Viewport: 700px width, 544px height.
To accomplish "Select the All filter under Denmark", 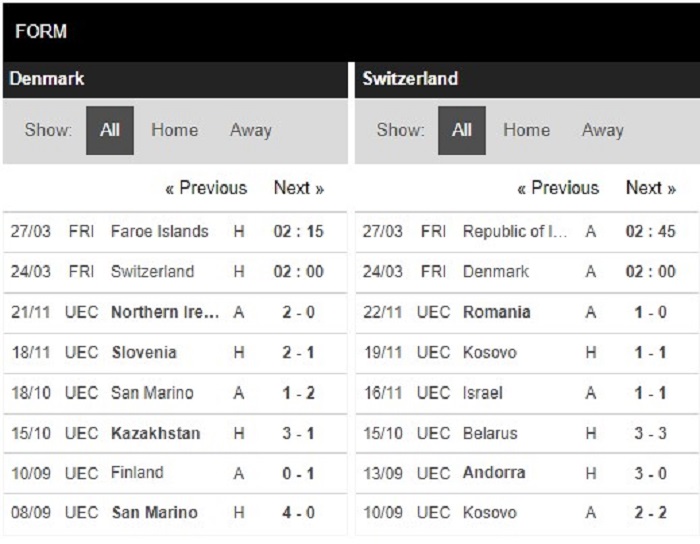I will [110, 130].
